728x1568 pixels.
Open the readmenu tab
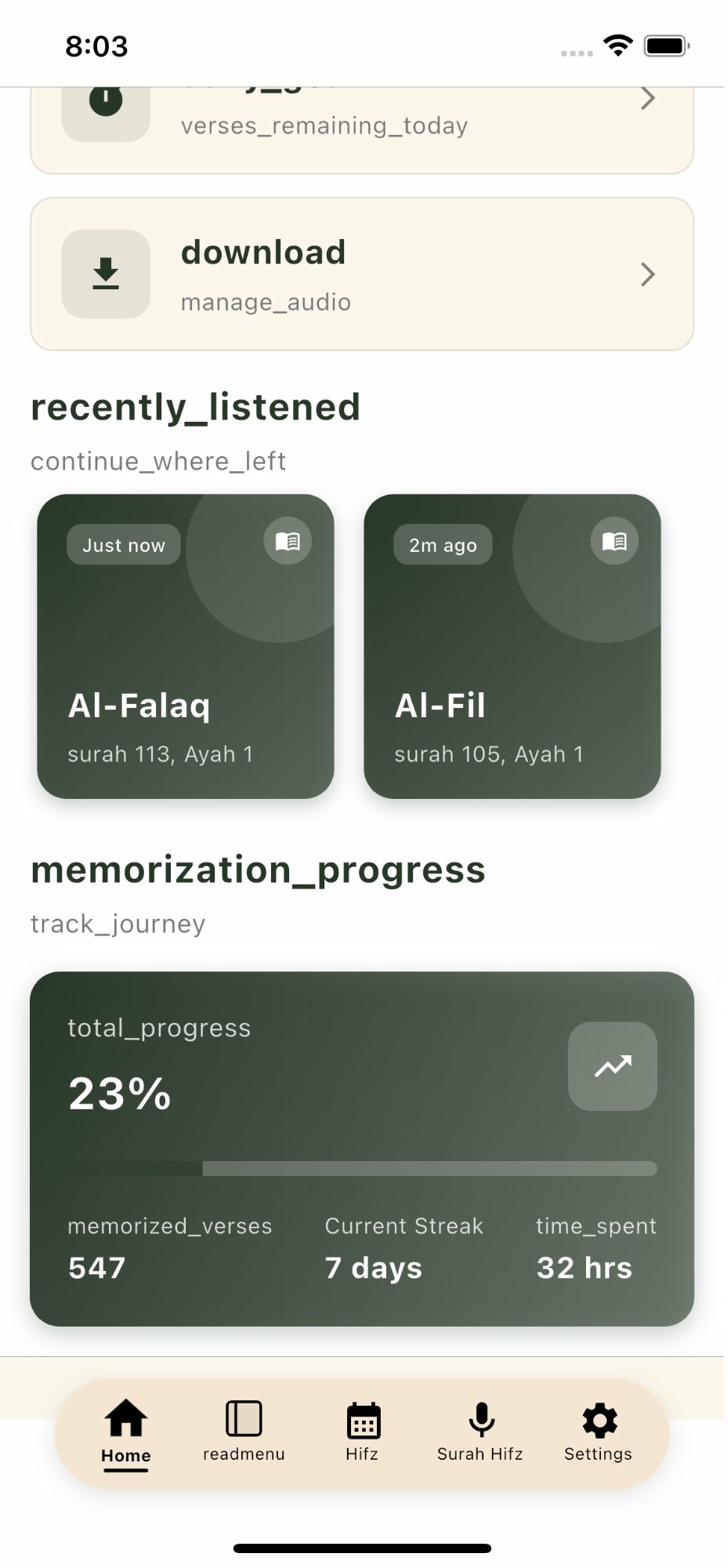click(x=244, y=1432)
